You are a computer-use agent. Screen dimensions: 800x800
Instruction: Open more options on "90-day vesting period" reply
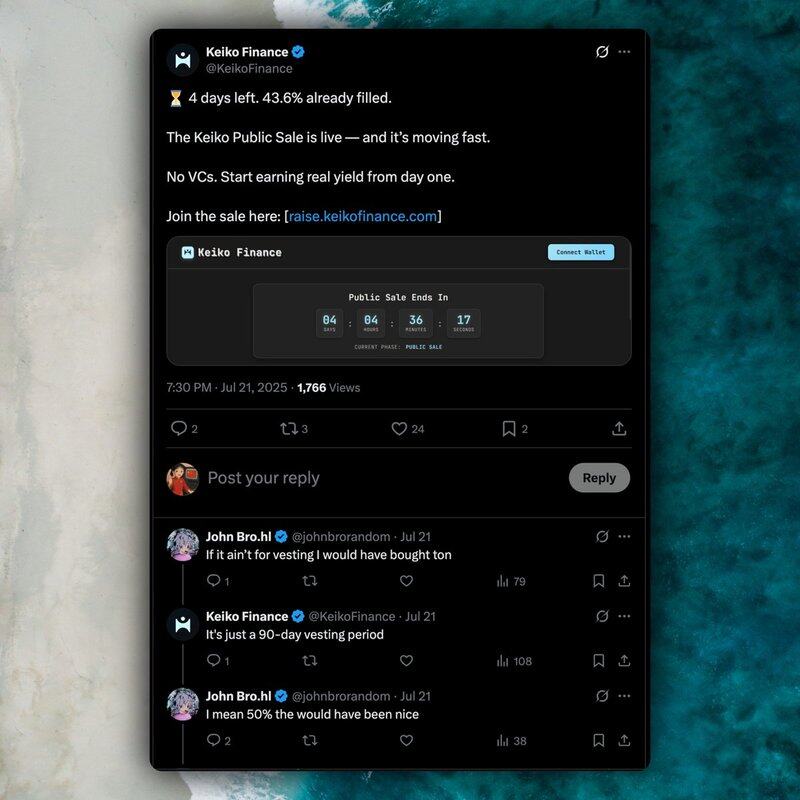click(624, 616)
